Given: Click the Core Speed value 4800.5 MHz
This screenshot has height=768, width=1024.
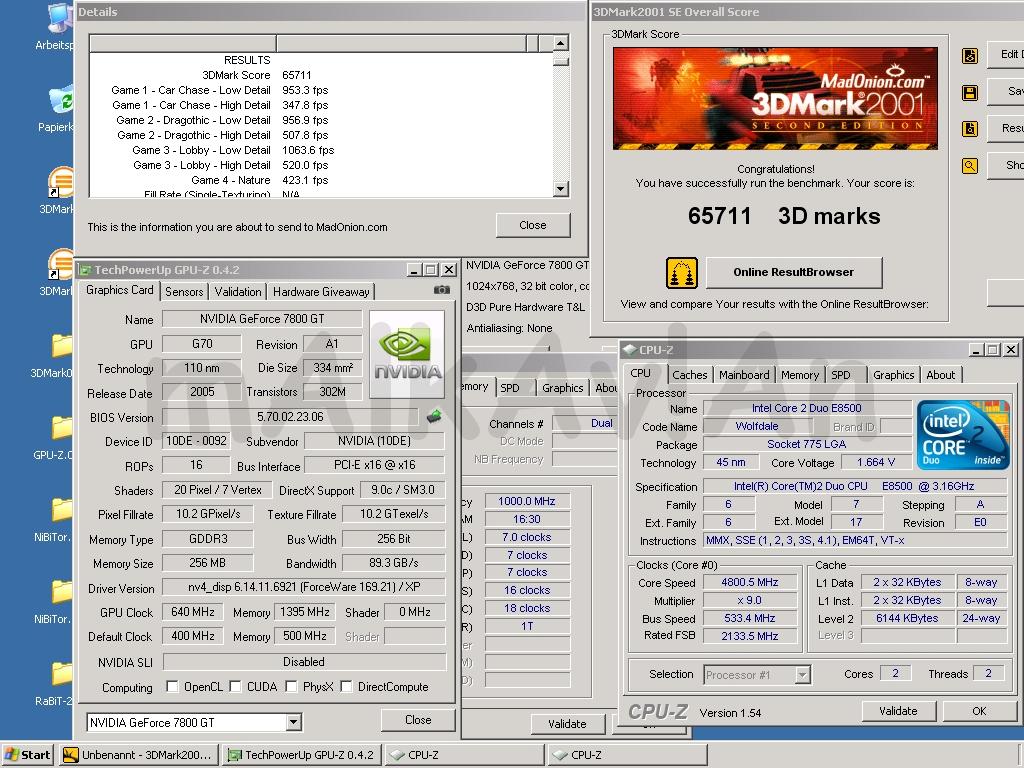Looking at the screenshot, I should pos(750,582).
